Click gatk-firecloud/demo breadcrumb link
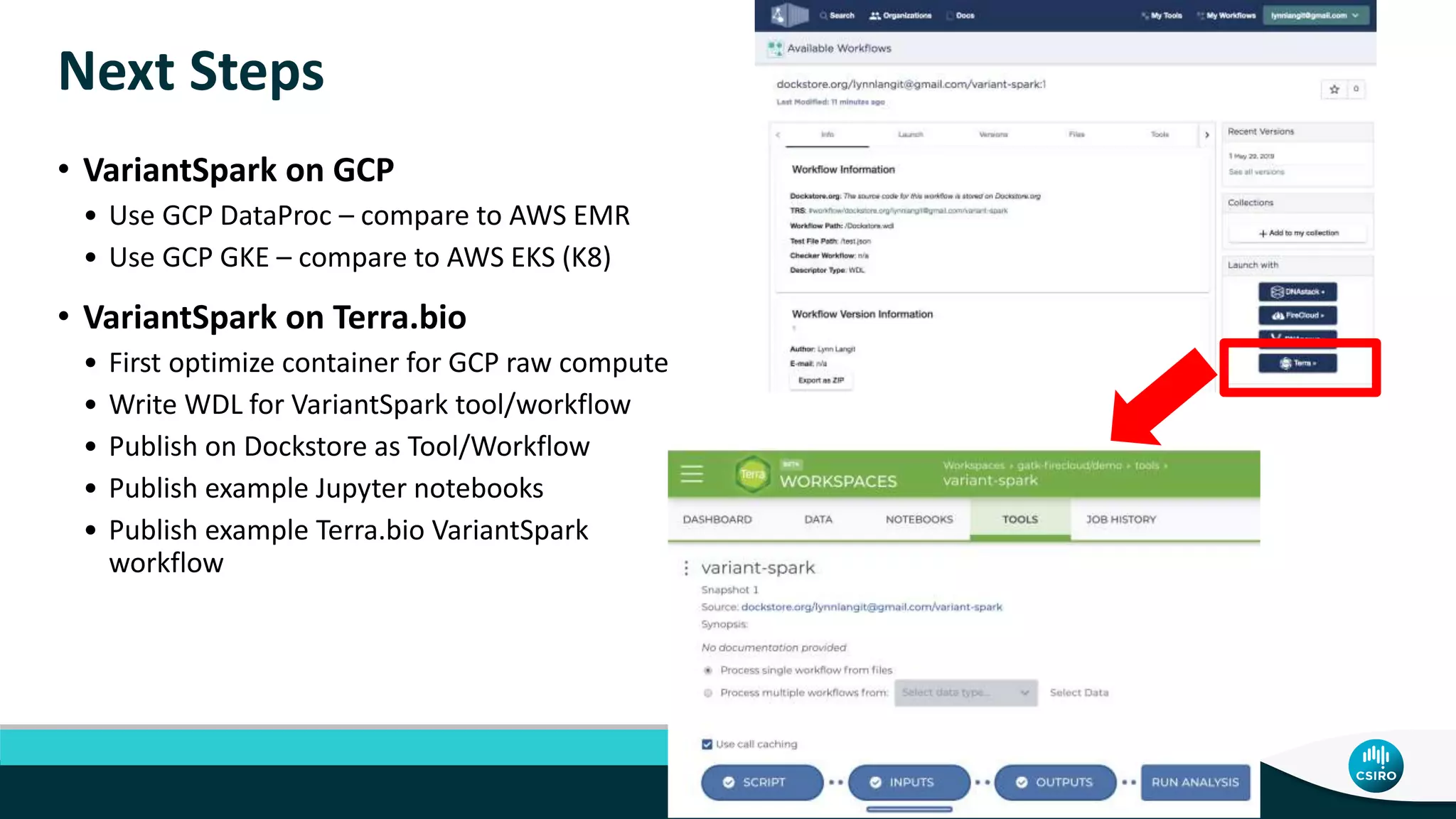 pyautogui.click(x=1069, y=466)
